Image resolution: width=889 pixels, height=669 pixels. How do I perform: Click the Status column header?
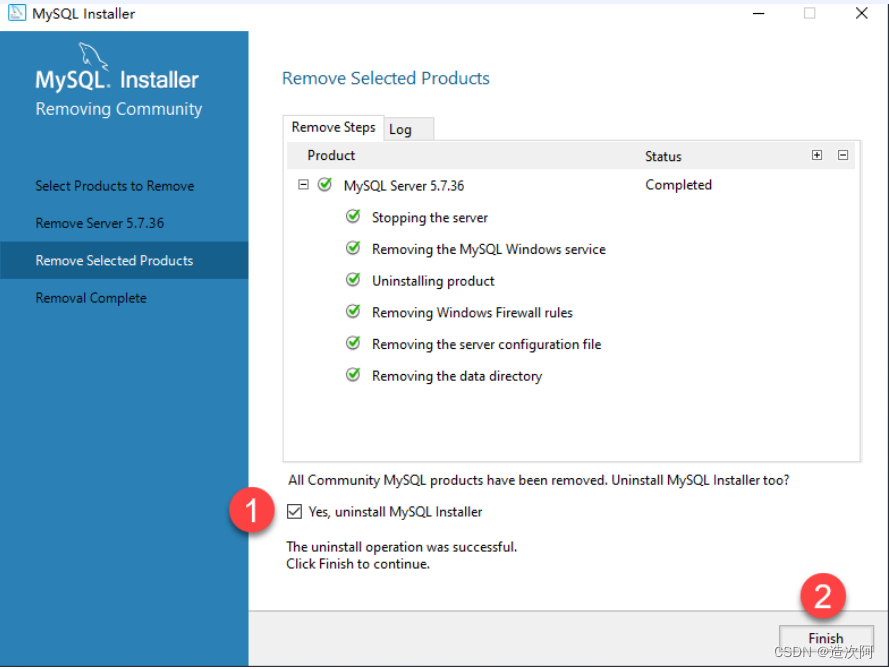pyautogui.click(x=663, y=156)
